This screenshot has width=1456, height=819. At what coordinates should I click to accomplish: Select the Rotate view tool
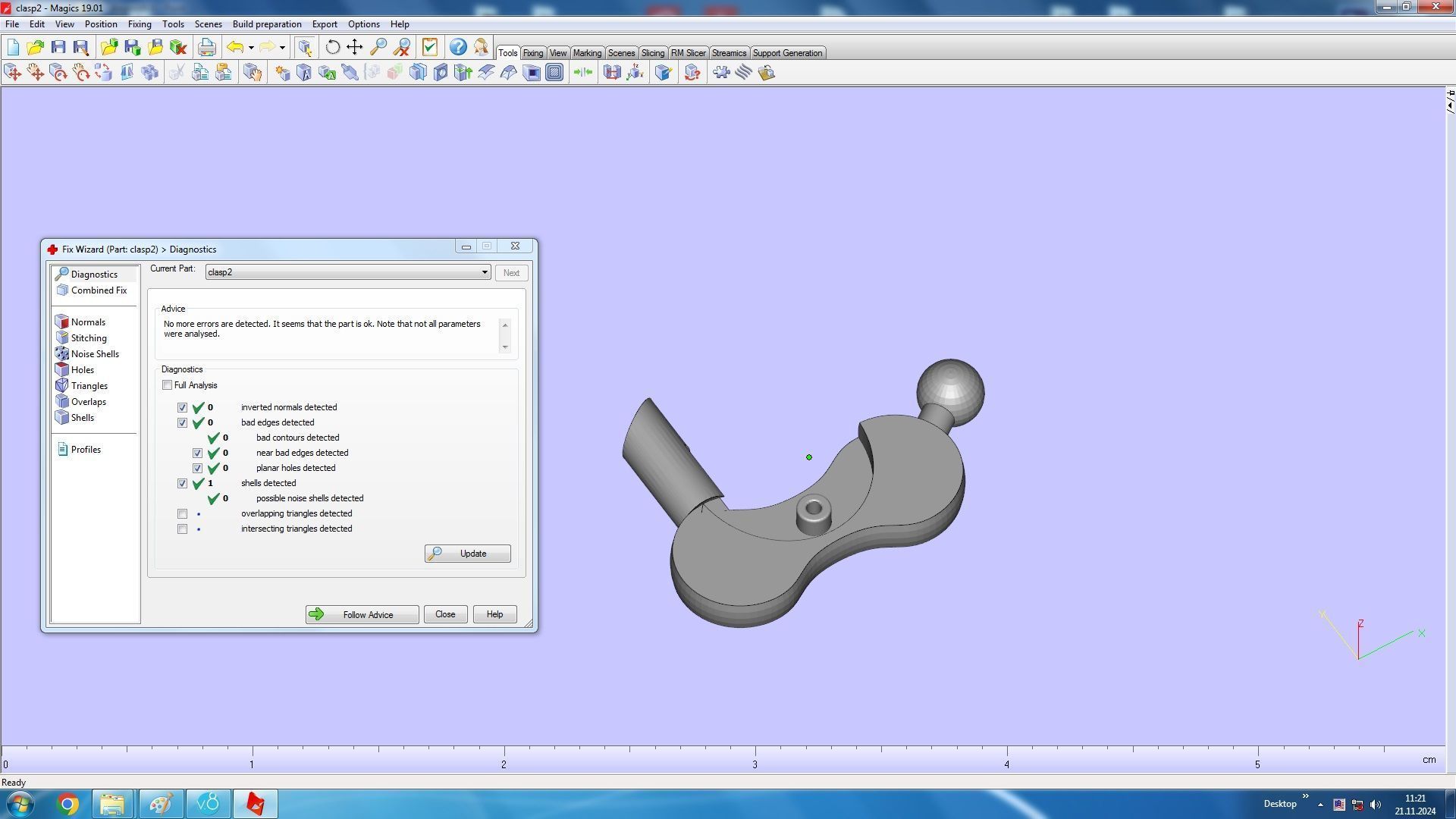(332, 47)
